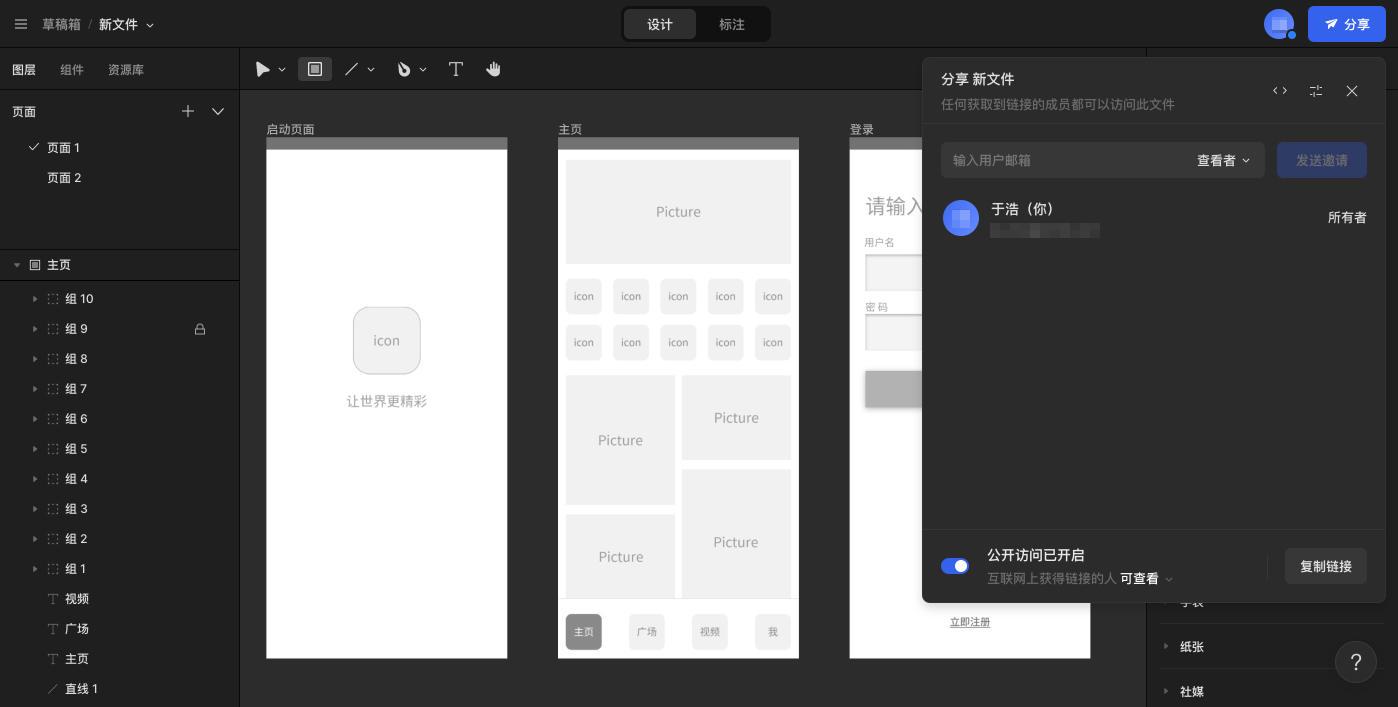The image size is (1398, 707).
Task: Select 启动页面 frame label on canvas
Action: pos(290,129)
